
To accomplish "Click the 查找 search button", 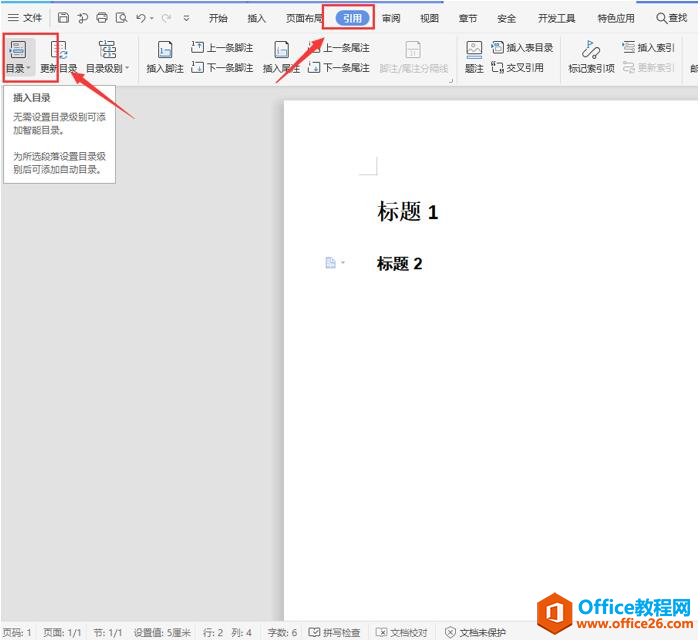I will click(x=671, y=18).
